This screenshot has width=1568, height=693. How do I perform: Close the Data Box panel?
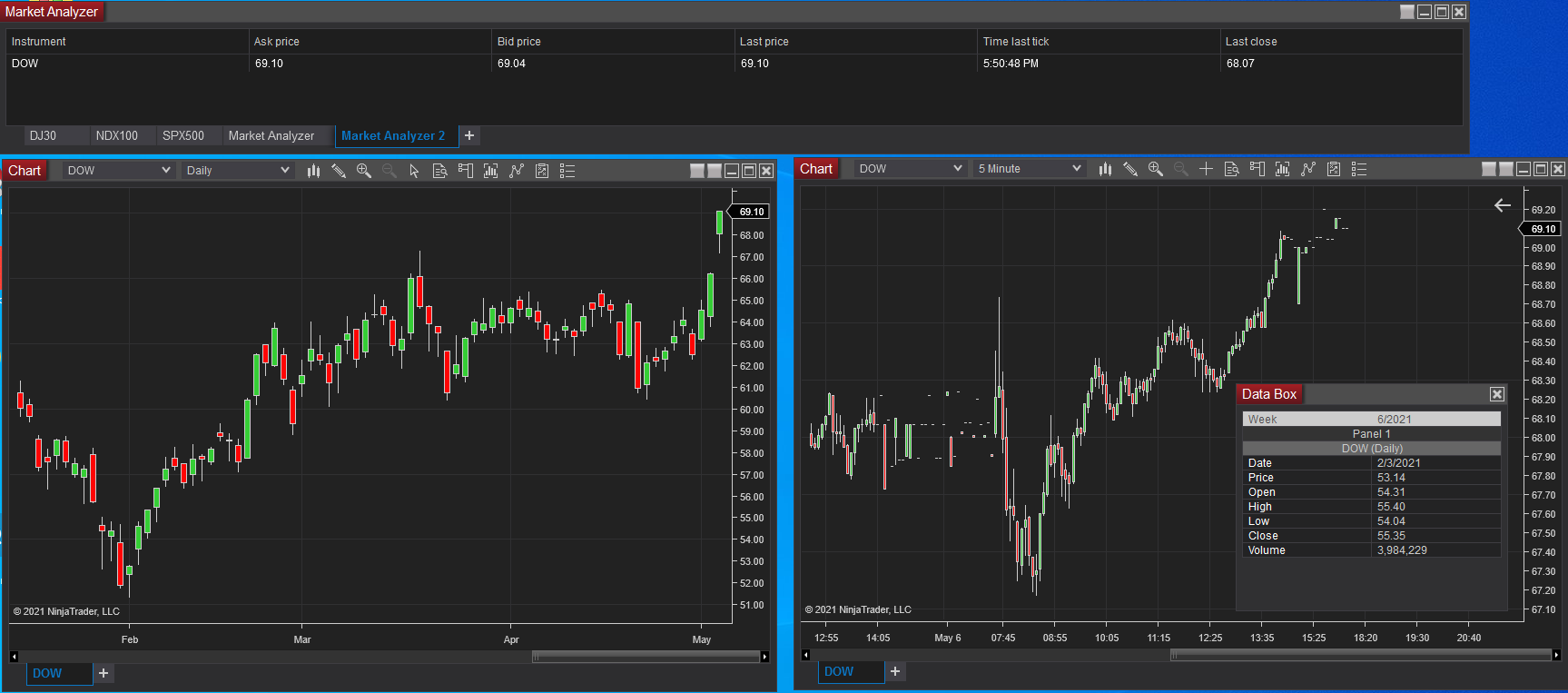pos(1497,394)
